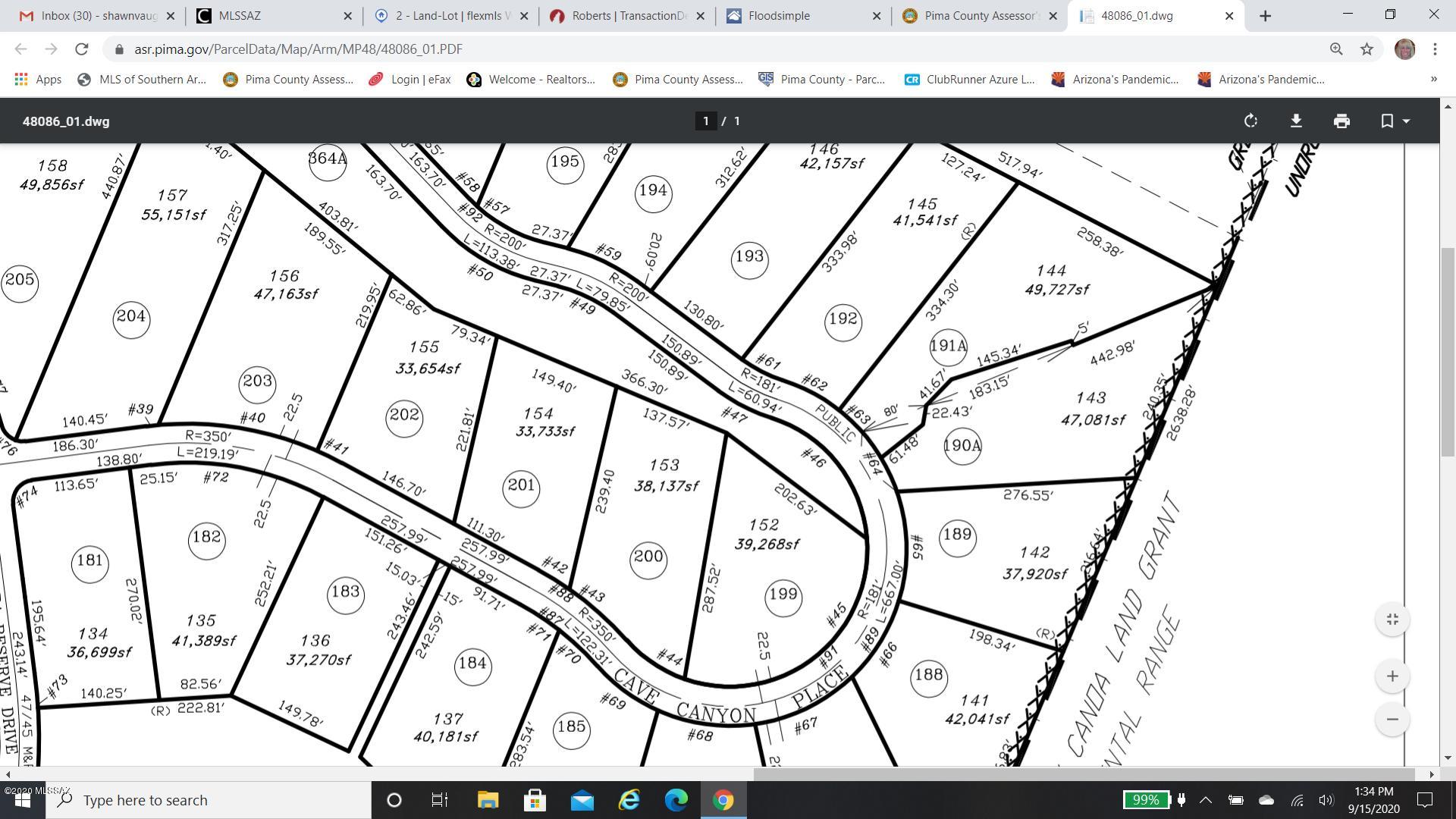Open File Explorer from taskbar
This screenshot has width=1456, height=819.
tap(488, 800)
